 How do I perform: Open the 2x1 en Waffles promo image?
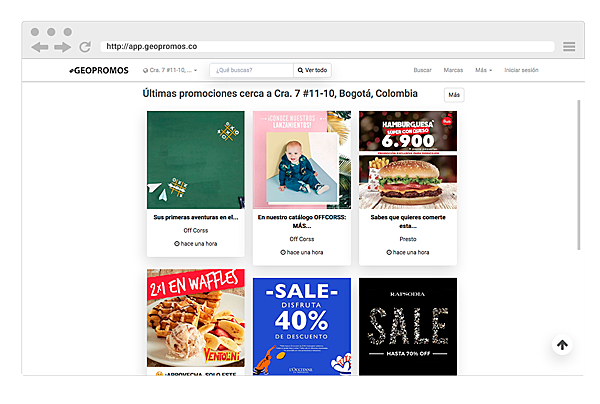pyautogui.click(x=196, y=318)
